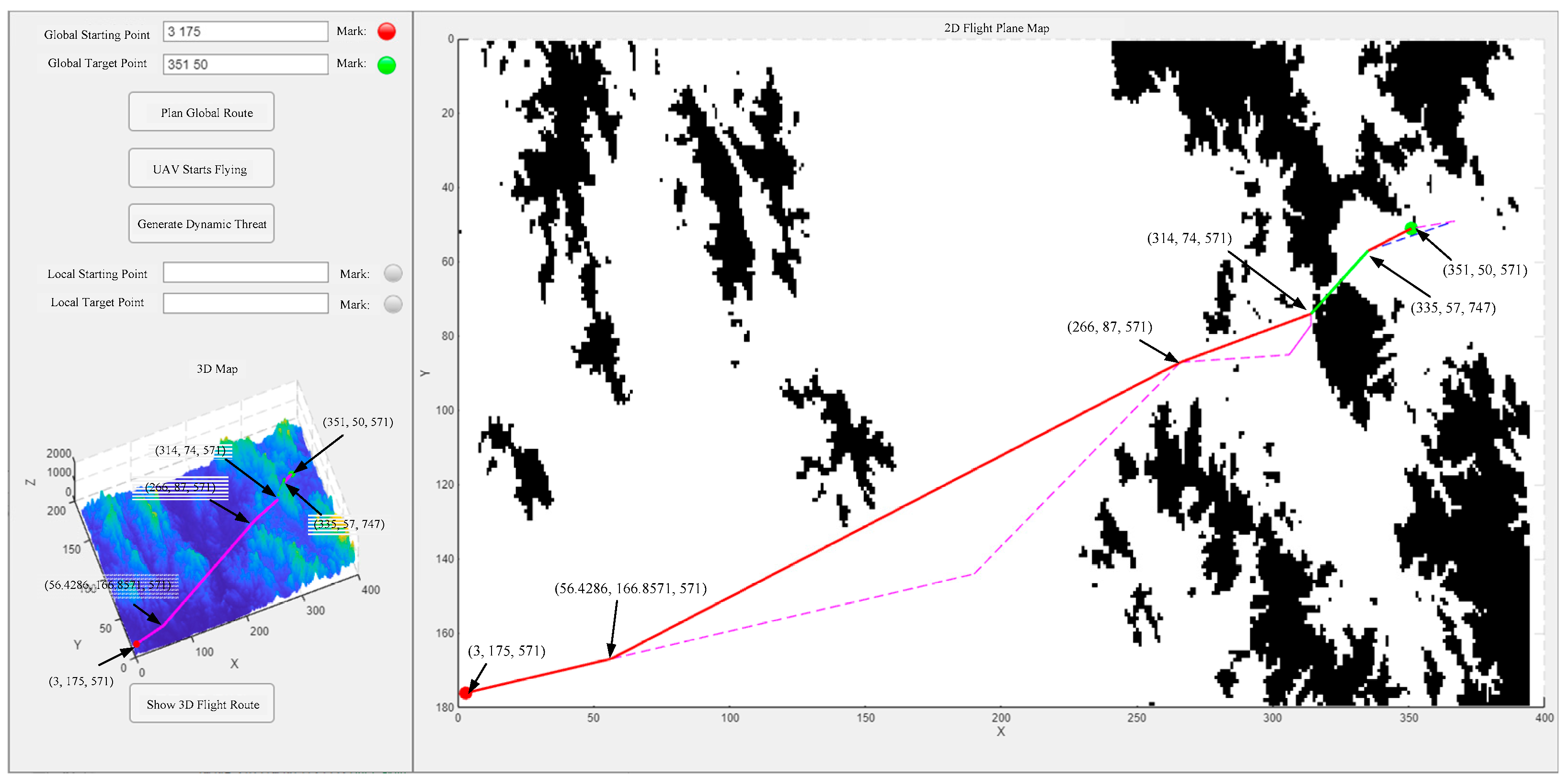The width and height of the screenshot is (1568, 782).
Task: Click the green target marker on 2D map
Action: click(1411, 229)
